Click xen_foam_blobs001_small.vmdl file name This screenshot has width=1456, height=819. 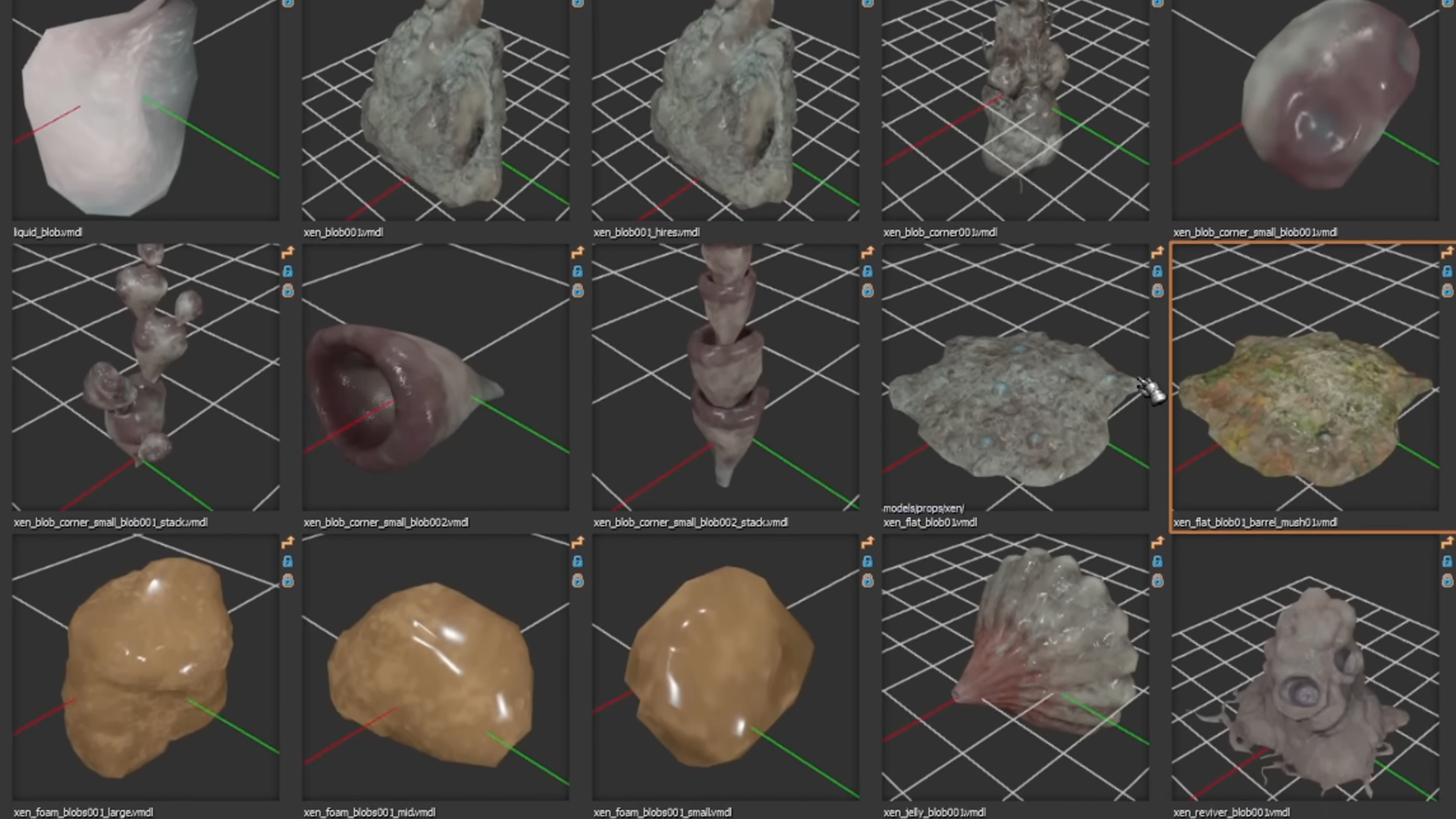663,812
